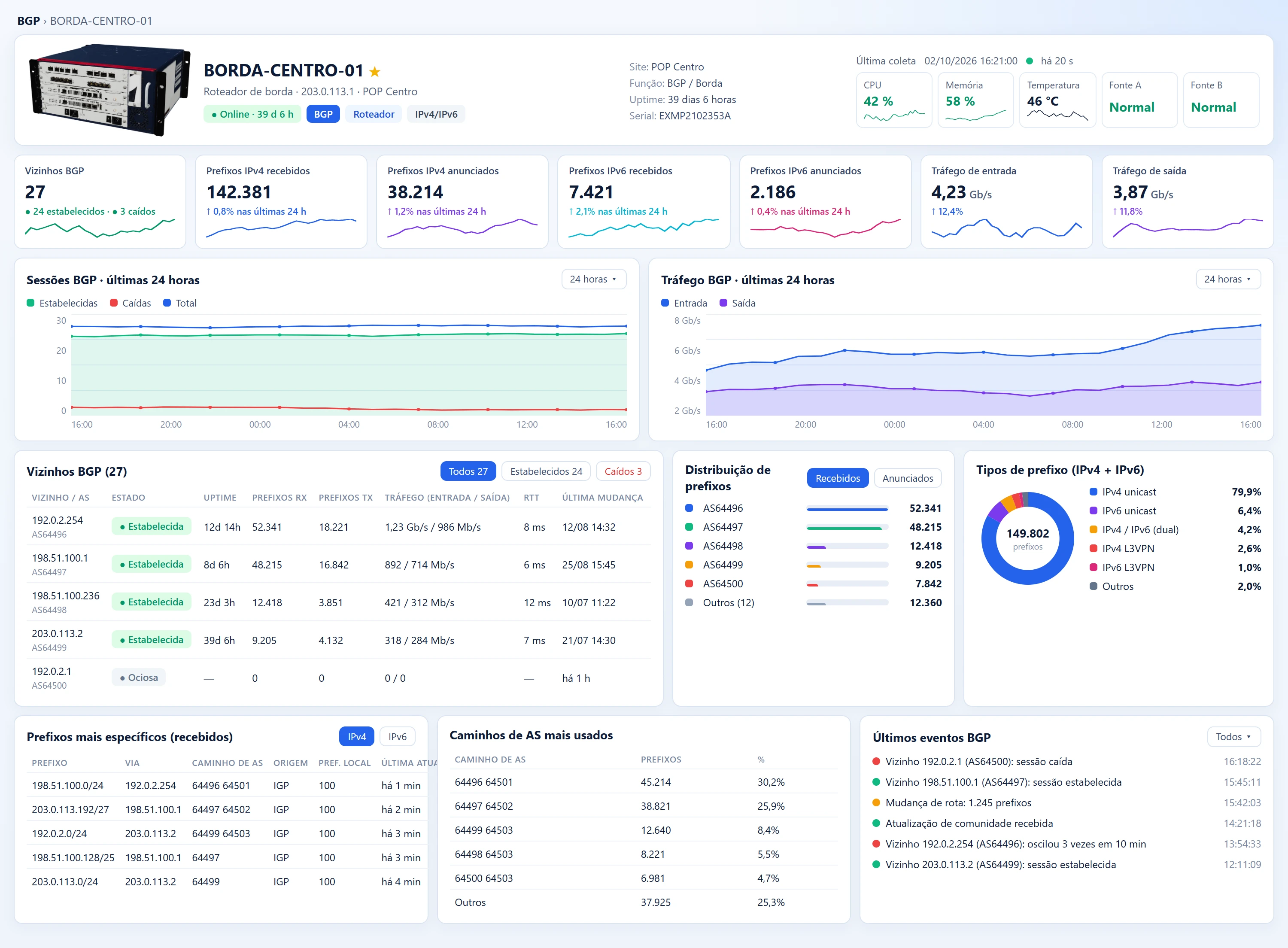Click the gold favorite star beside BORDA-CENTRO-01
This screenshot has height=948, width=1288.
375,71
